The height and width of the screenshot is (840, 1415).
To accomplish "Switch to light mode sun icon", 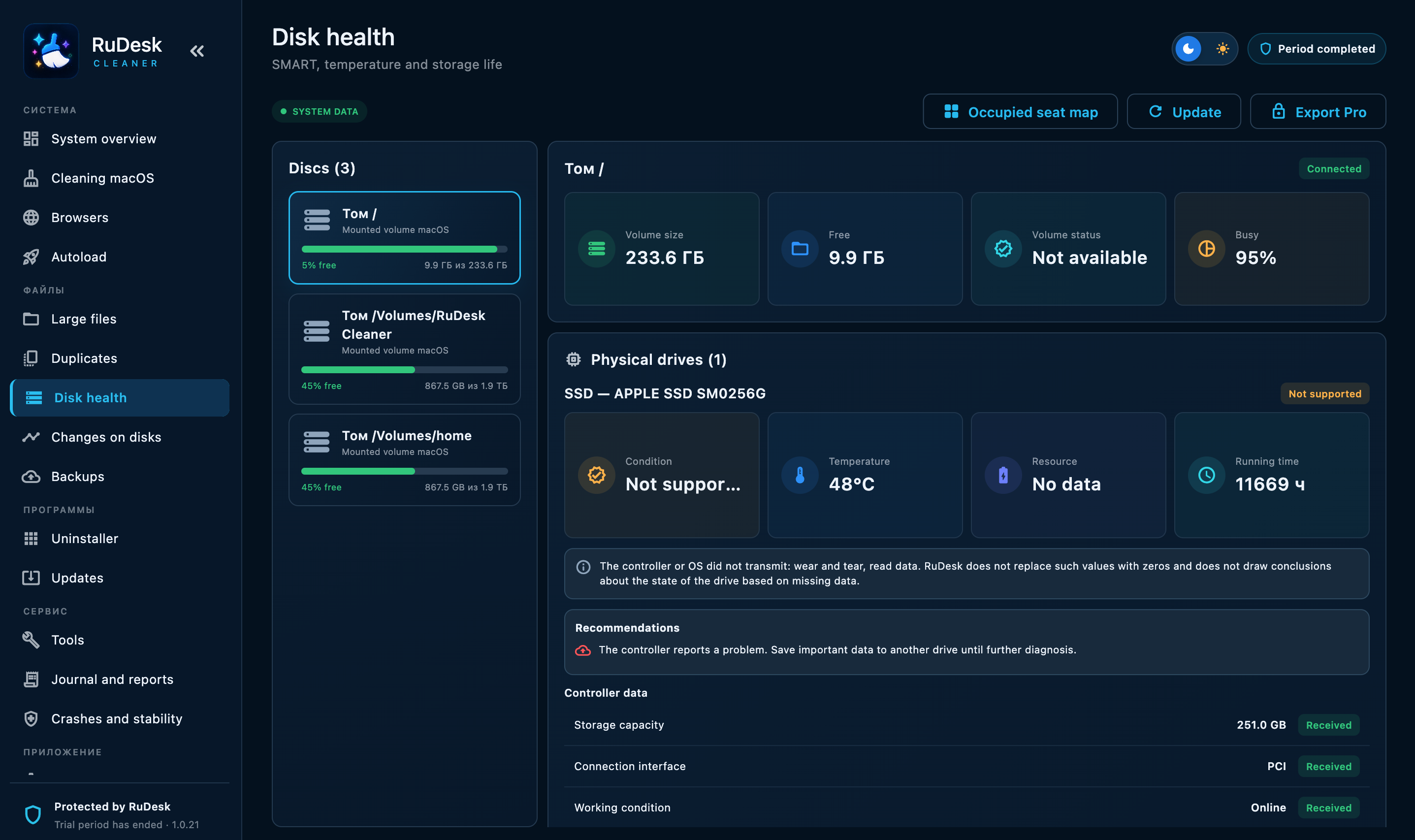I will click(1222, 49).
